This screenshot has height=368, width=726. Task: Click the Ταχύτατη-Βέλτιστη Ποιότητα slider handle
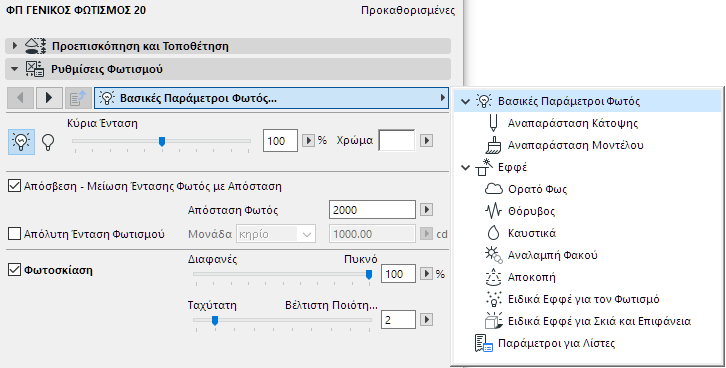tap(215, 320)
